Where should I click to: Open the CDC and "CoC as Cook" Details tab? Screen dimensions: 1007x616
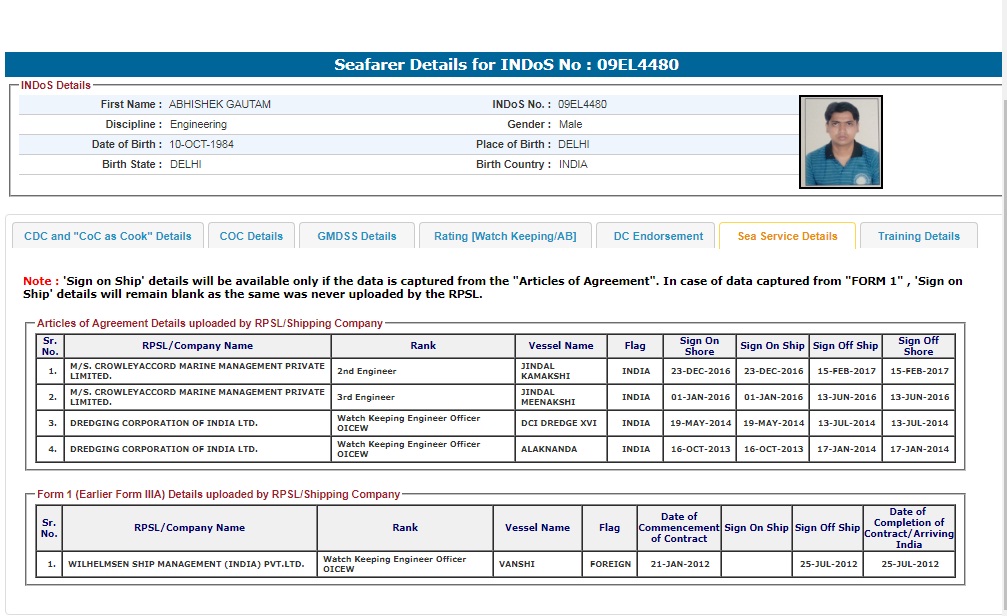point(107,236)
